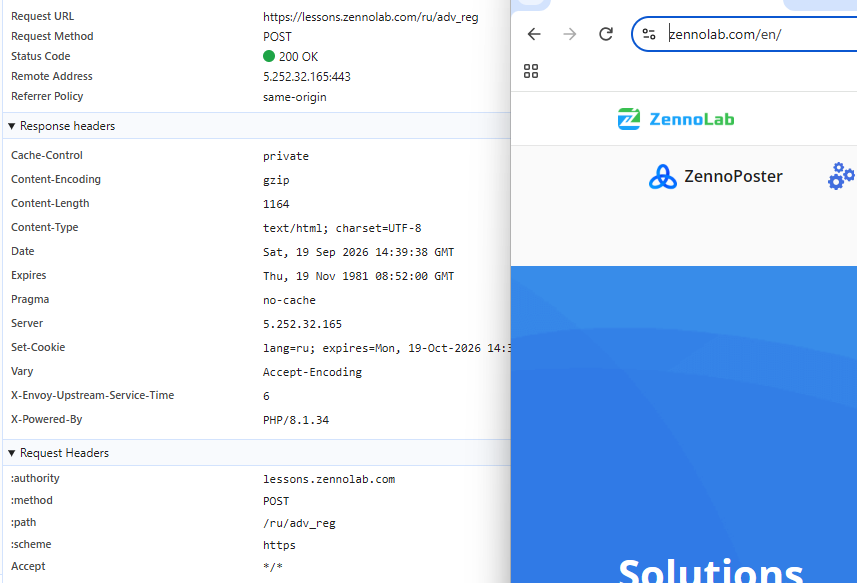The height and width of the screenshot is (583, 857).
Task: Click the X-Powered-By header name
Action: click(46, 420)
